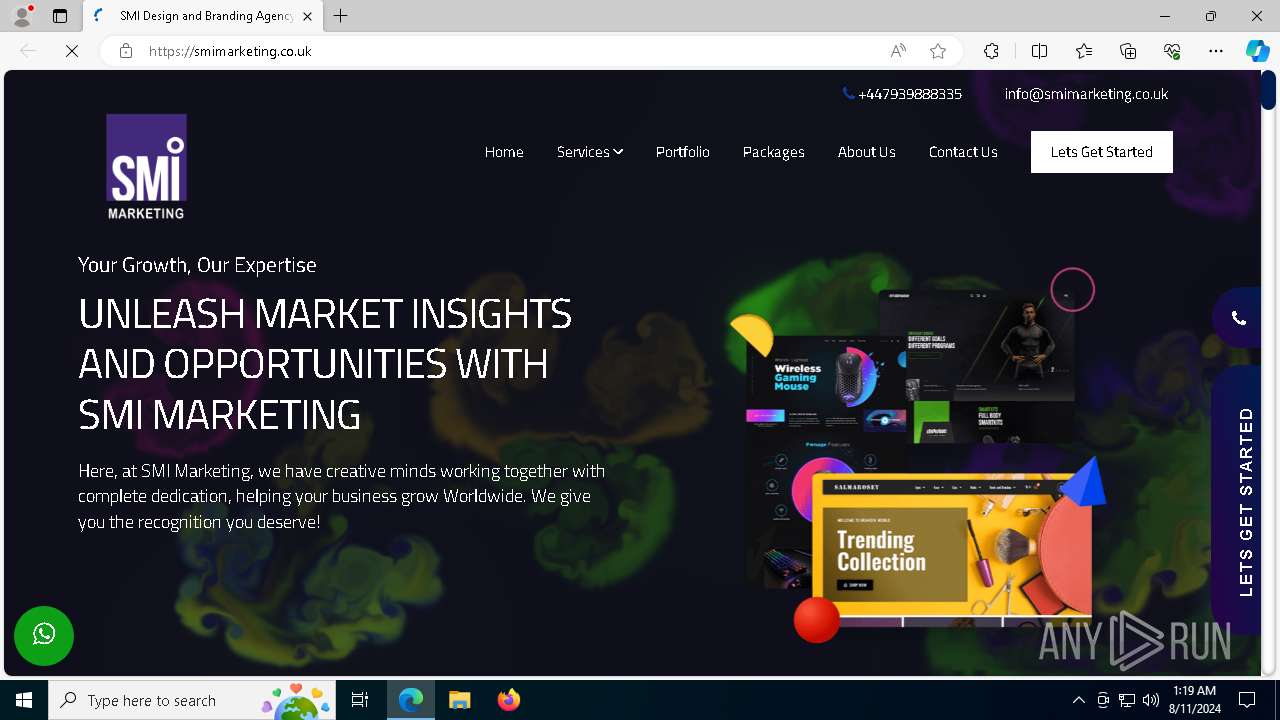
Task: Open the About Us page
Action: (x=867, y=152)
